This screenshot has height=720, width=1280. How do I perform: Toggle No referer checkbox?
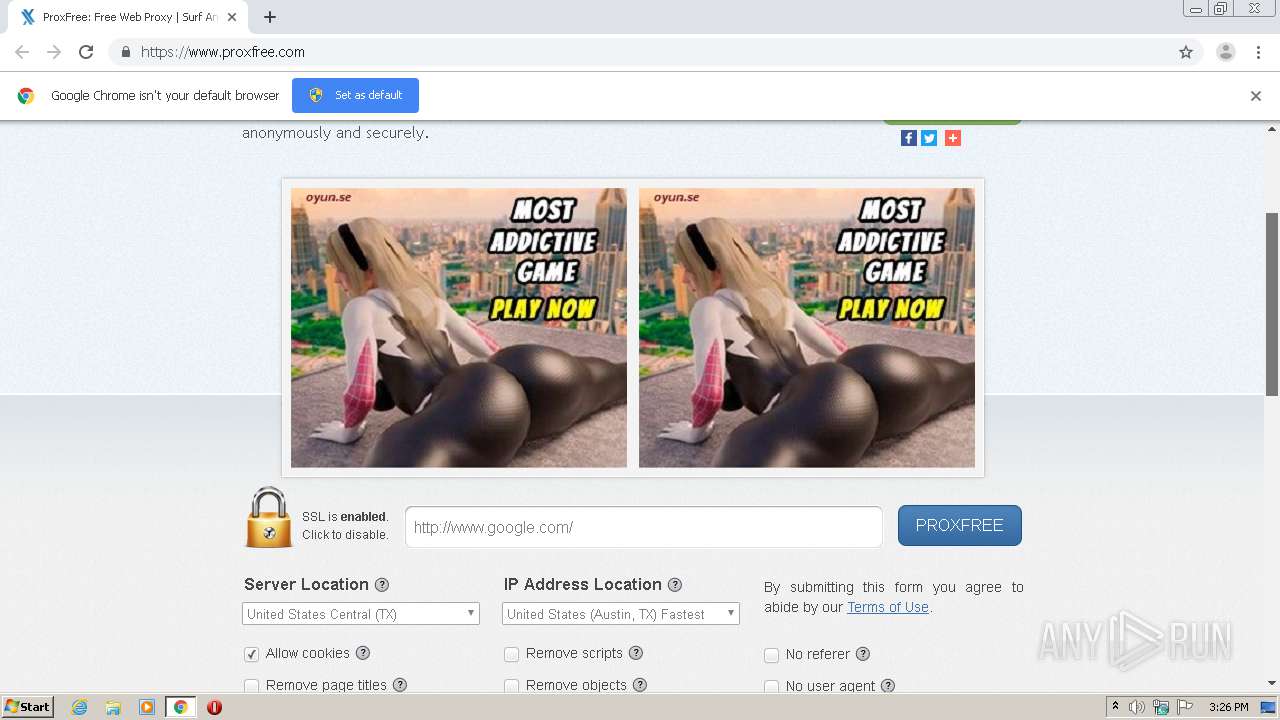772,655
